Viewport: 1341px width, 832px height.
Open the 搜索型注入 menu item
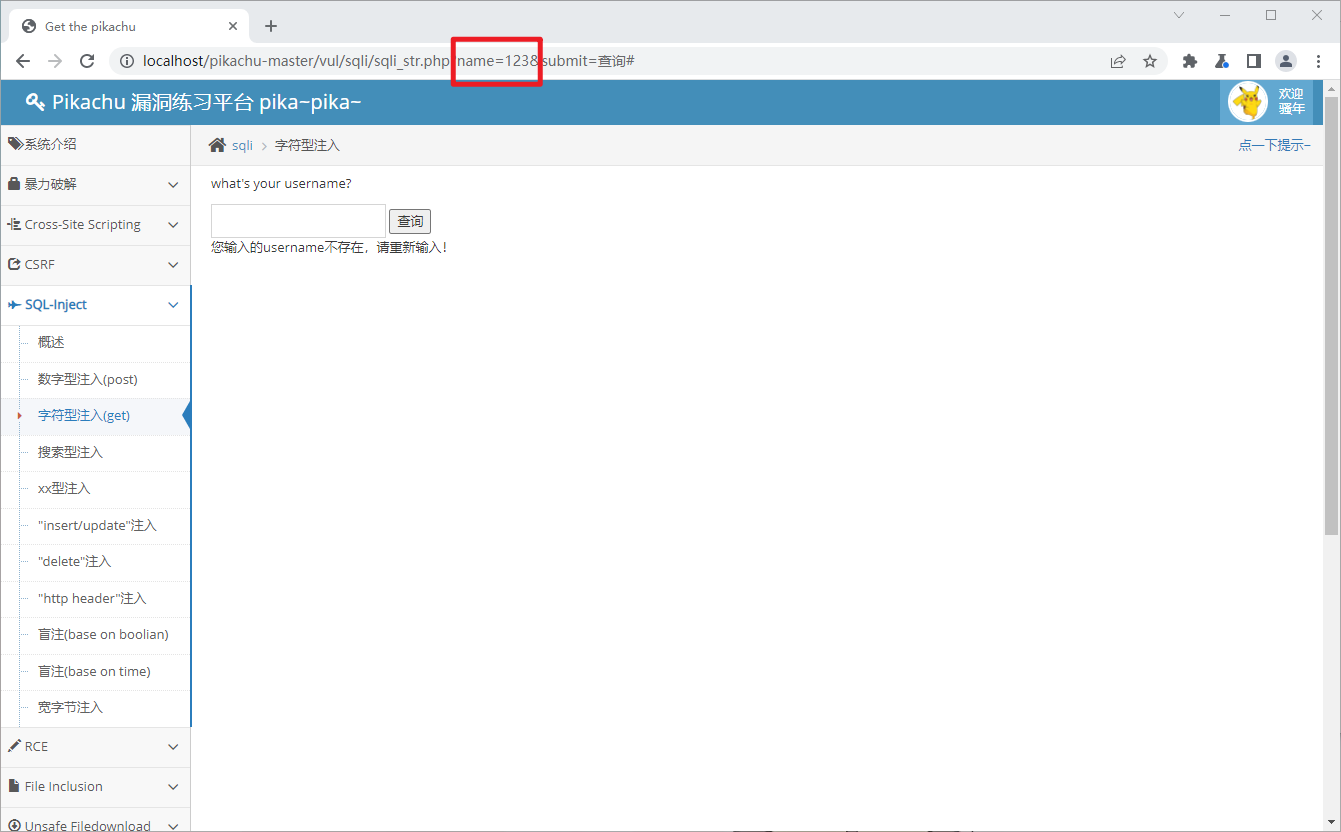coord(70,452)
